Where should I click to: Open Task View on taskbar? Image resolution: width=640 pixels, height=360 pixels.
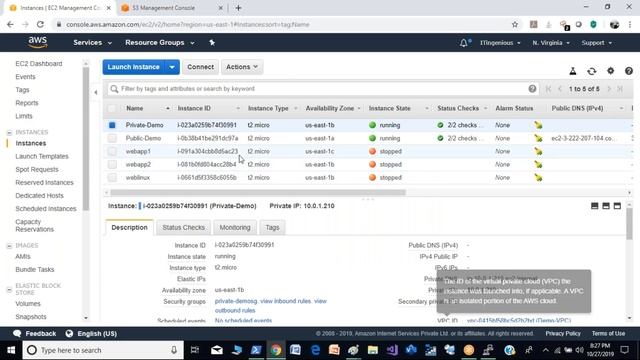click(195, 350)
